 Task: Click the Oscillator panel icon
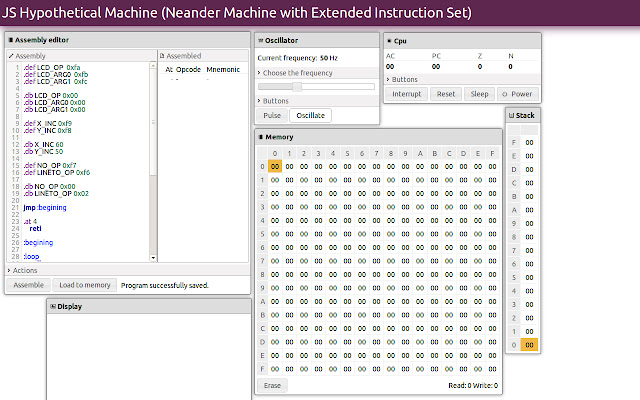[260, 40]
